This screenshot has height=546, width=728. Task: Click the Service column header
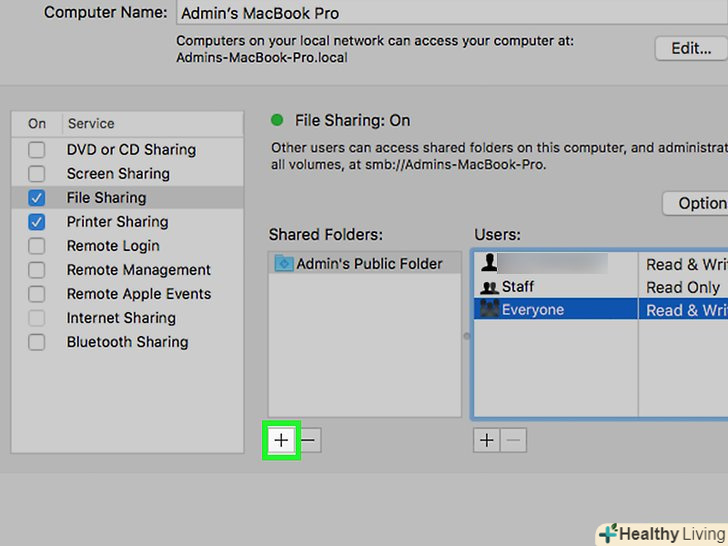[x=152, y=124]
